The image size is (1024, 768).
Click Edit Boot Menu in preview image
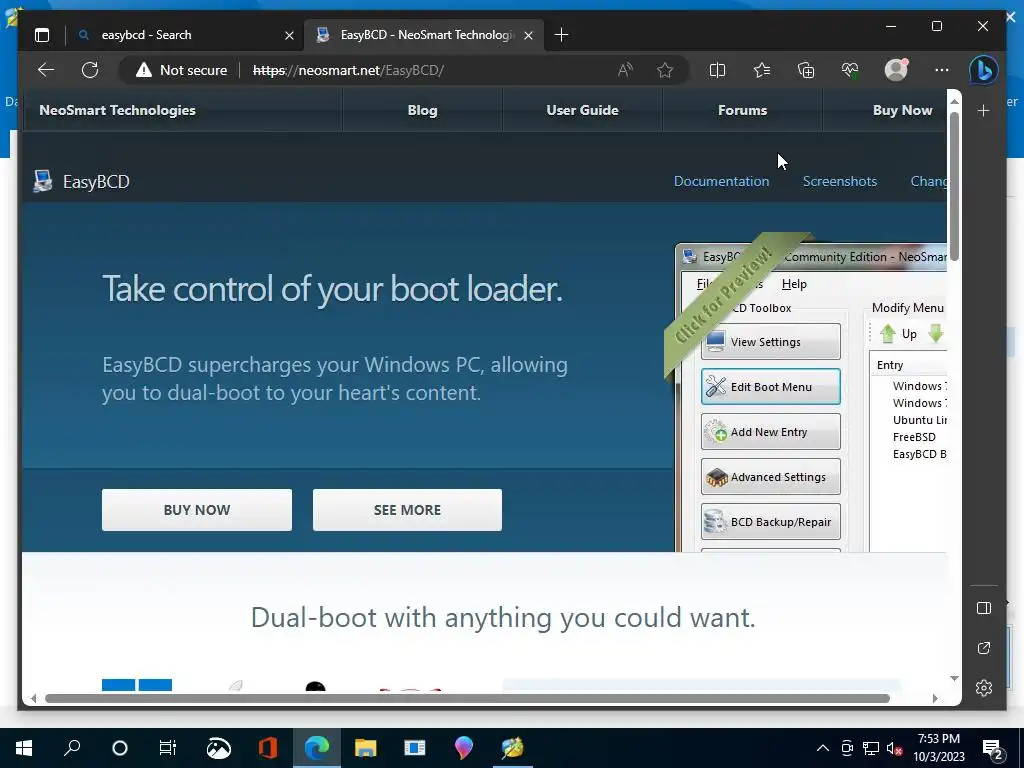point(771,387)
